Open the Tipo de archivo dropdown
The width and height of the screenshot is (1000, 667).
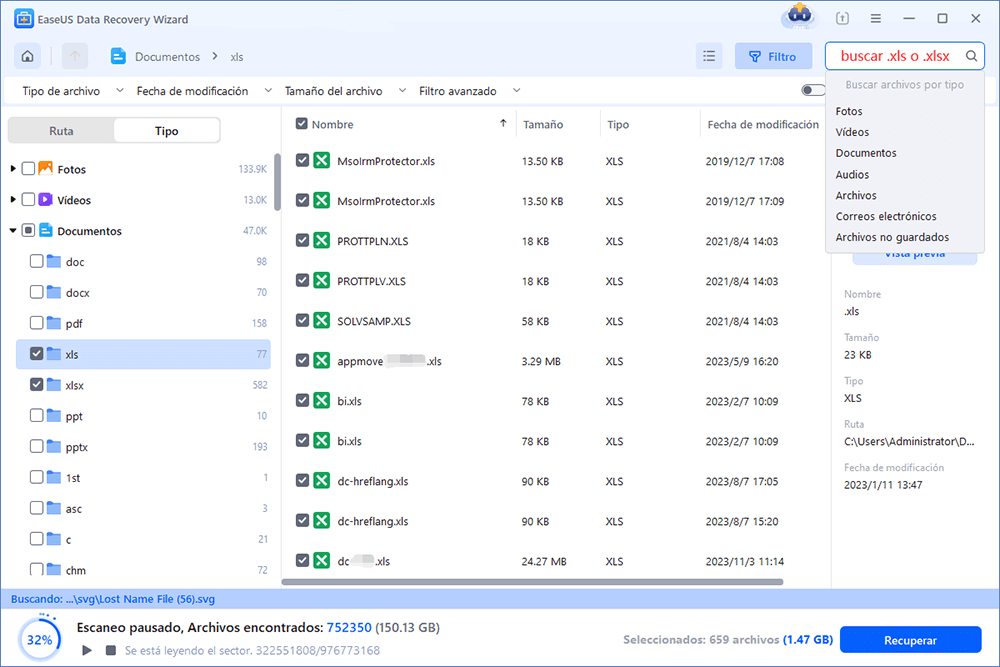(73, 91)
